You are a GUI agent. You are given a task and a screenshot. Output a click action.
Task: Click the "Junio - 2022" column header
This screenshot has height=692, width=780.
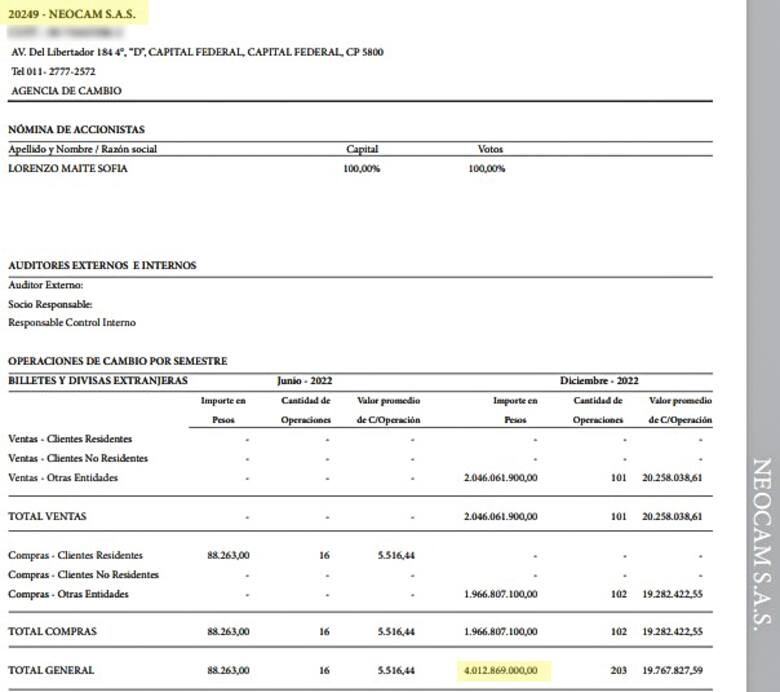coord(304,381)
